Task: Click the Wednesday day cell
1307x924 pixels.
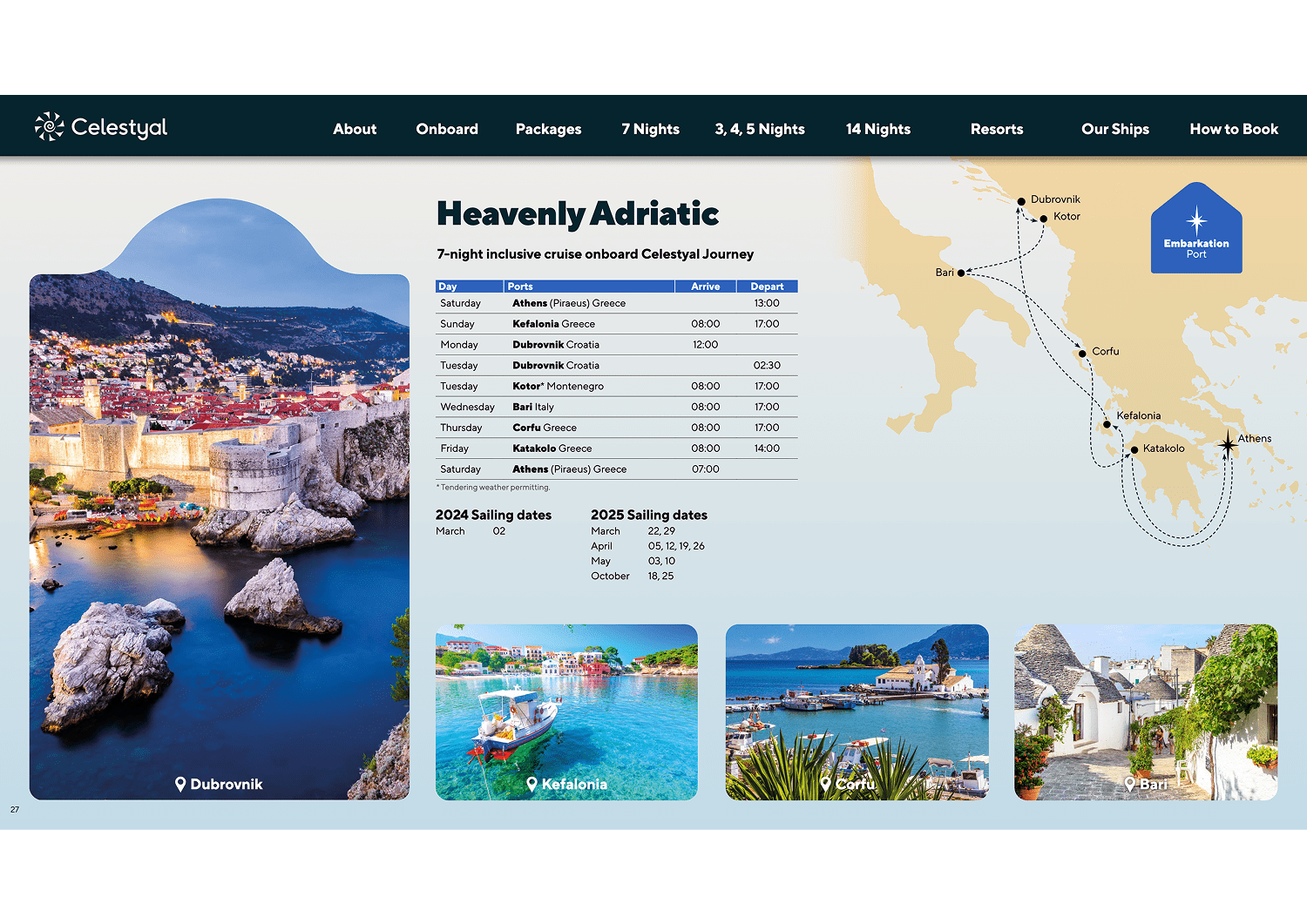Action: pos(467,408)
